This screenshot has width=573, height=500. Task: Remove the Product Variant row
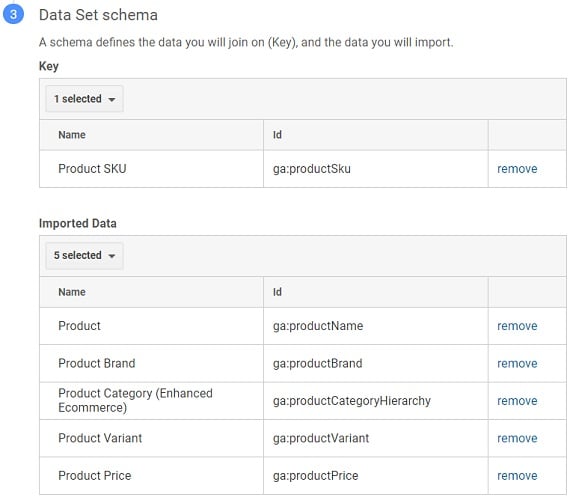coord(517,438)
